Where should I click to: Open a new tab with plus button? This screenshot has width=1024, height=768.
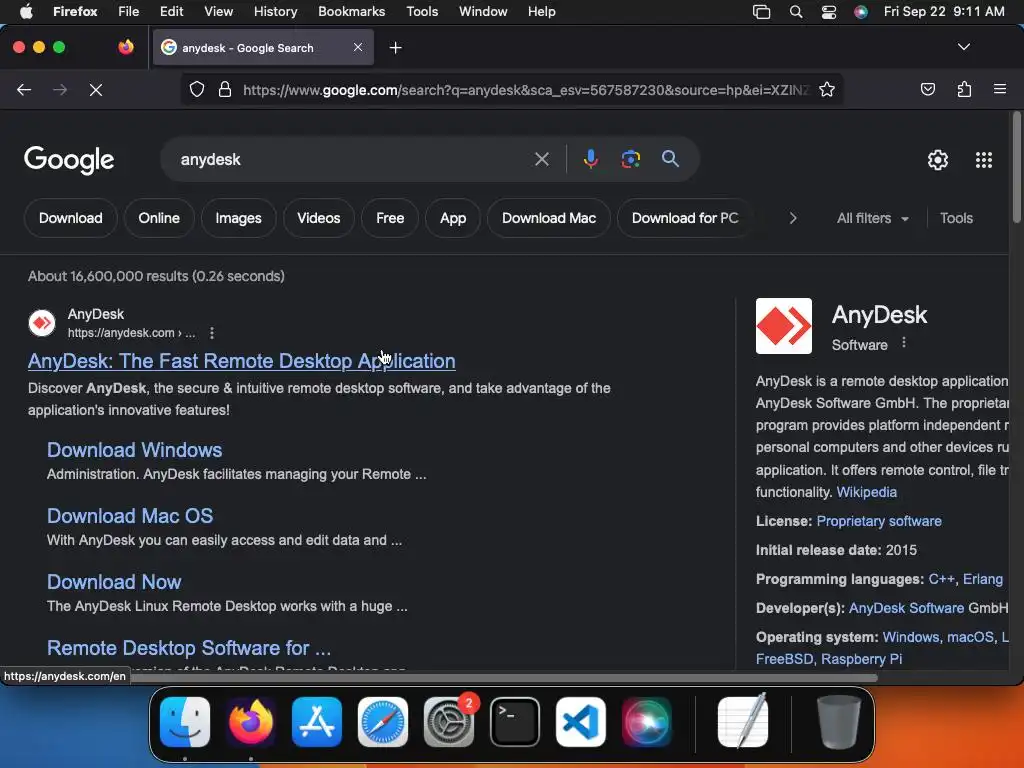[x=395, y=48]
